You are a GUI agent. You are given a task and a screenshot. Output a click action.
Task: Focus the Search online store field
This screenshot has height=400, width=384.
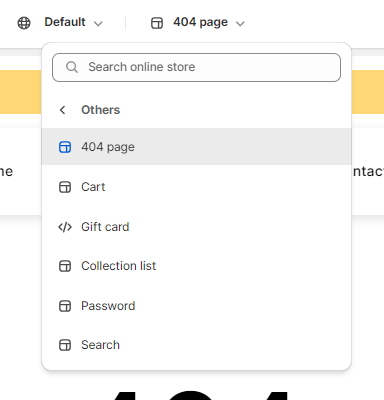click(196, 67)
